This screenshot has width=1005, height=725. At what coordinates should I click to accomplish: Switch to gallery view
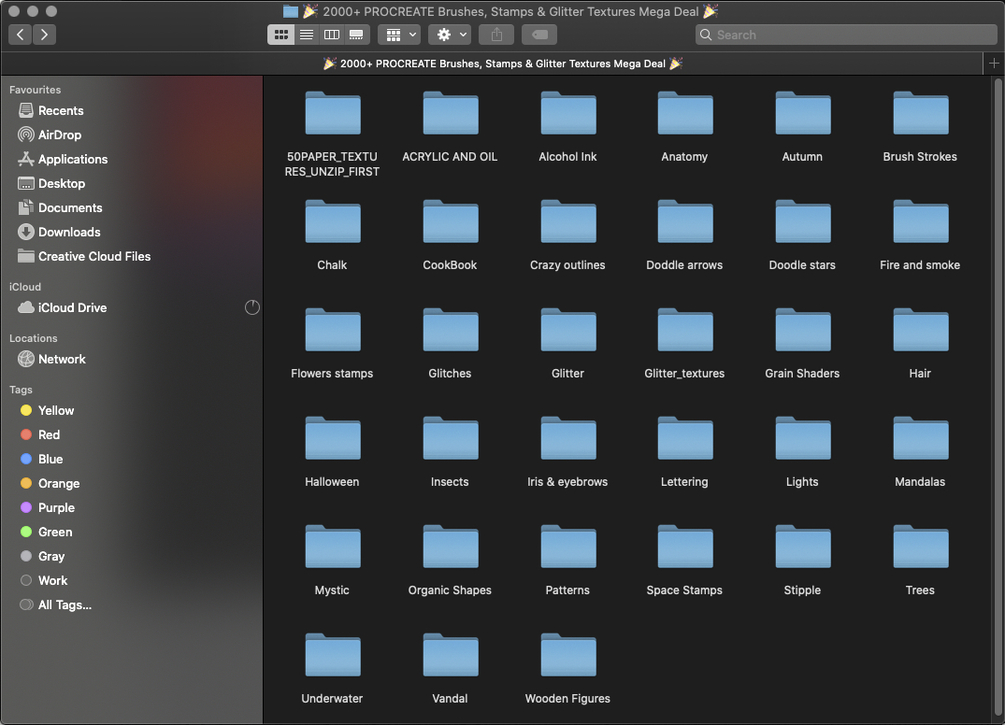click(x=356, y=35)
